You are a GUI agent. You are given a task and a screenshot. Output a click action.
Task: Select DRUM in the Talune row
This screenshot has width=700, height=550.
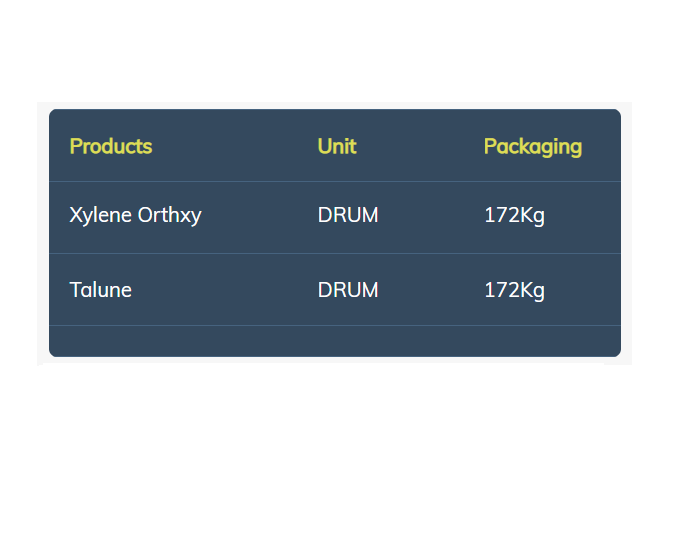pos(348,290)
